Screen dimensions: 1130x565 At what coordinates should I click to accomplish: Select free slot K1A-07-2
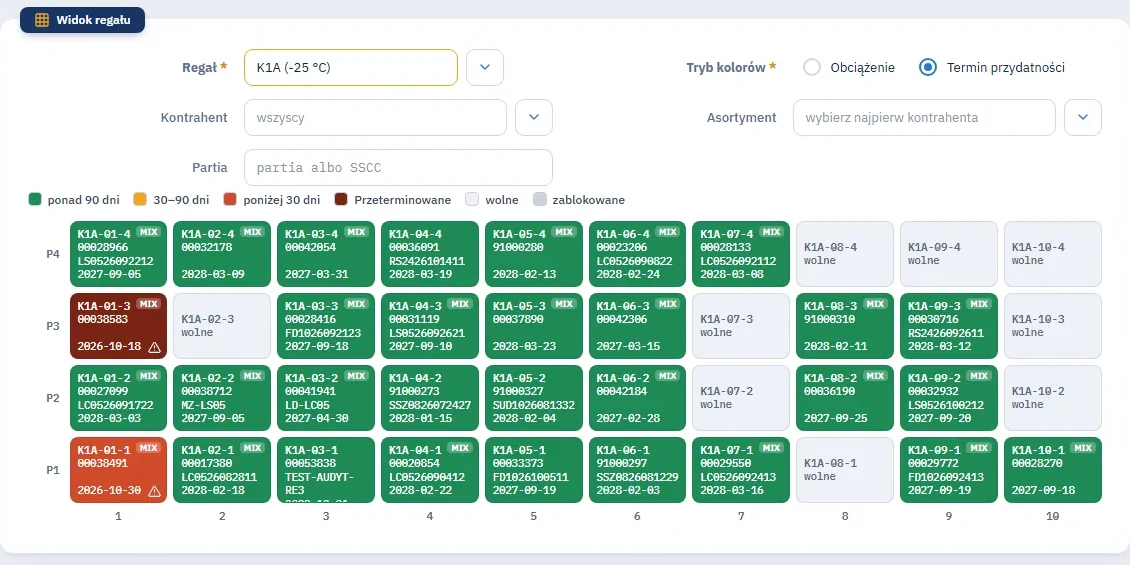coord(741,398)
